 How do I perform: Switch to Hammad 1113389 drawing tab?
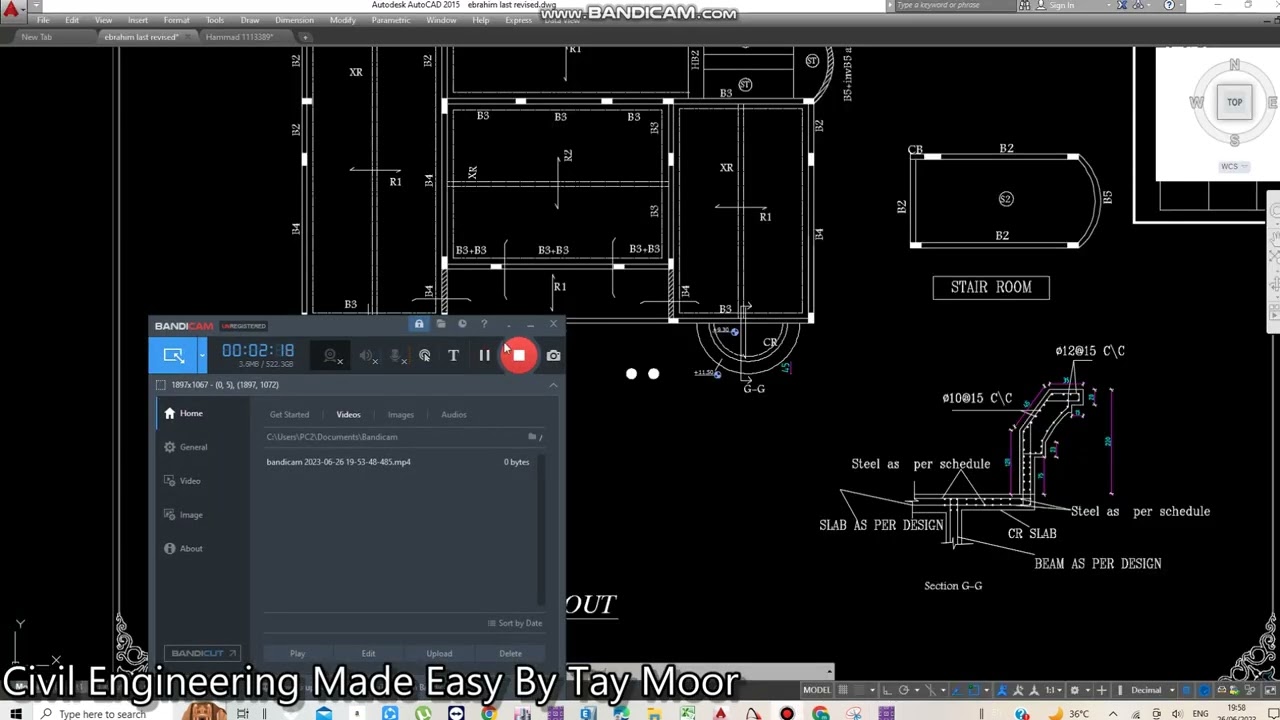pyautogui.click(x=239, y=37)
